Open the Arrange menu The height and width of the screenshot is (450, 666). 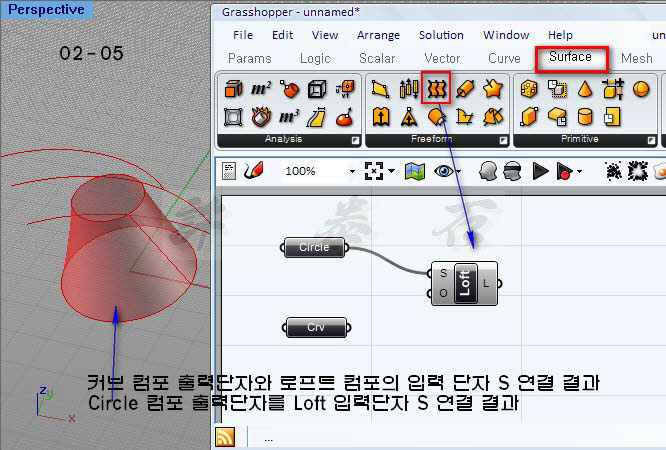(378, 35)
